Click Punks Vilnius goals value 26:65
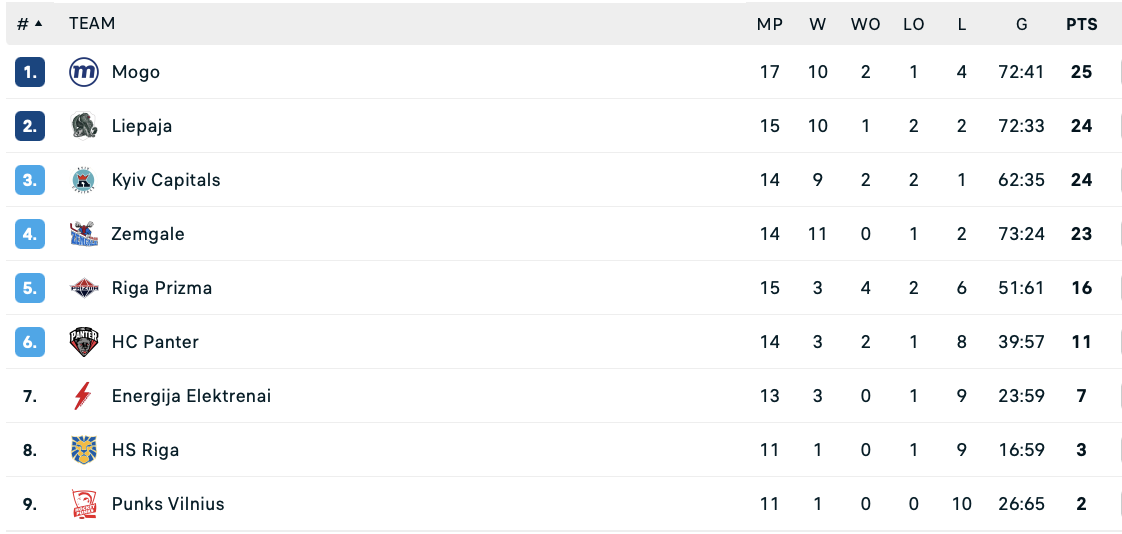1122x534 pixels. 1021,504
